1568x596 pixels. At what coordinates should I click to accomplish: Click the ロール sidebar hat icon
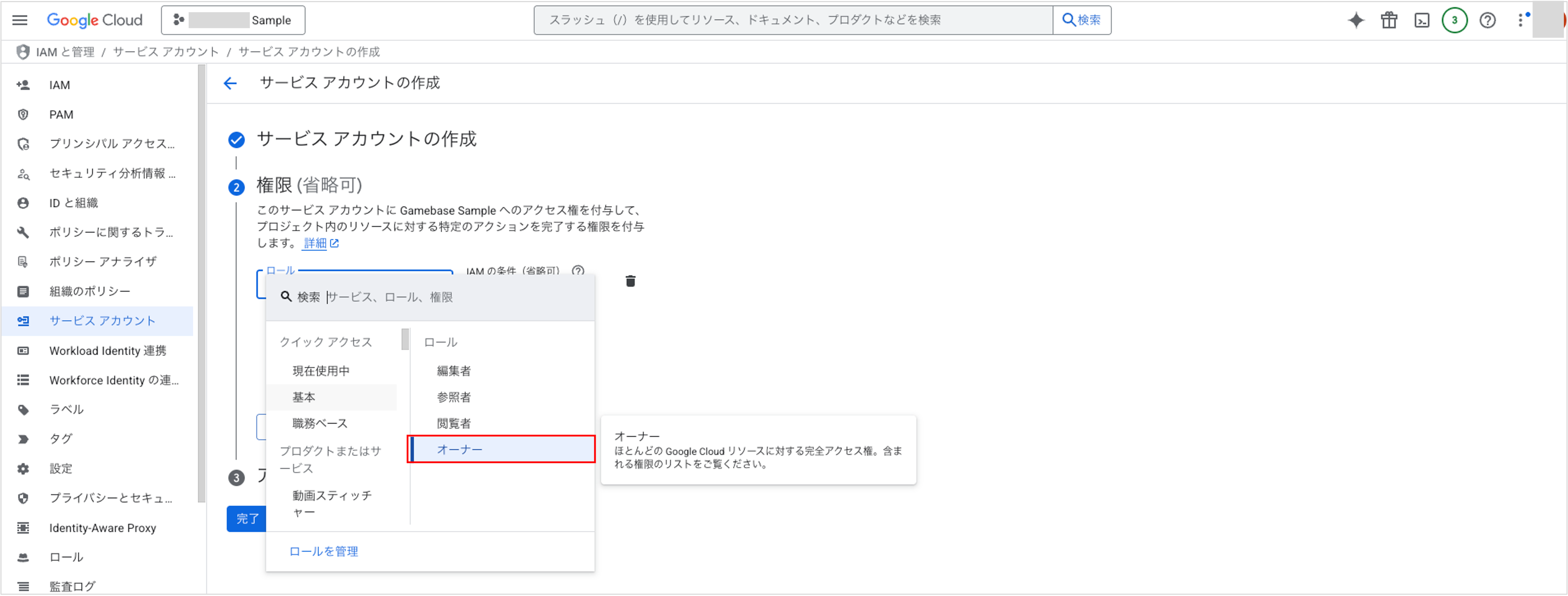point(23,557)
